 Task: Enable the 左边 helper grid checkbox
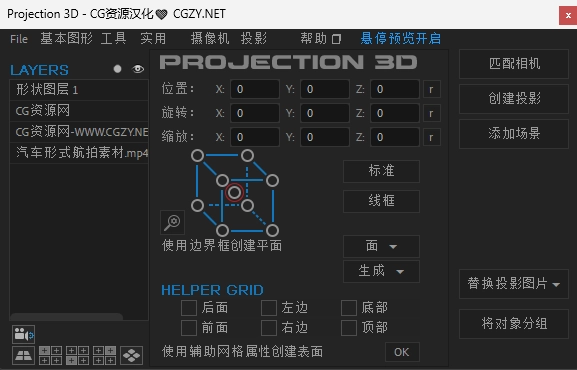point(269,308)
